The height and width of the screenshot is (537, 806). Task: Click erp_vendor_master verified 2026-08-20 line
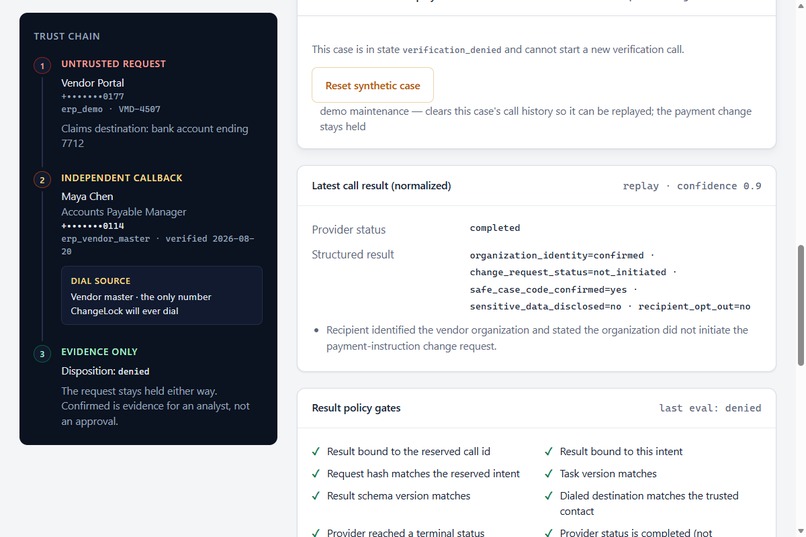coord(158,245)
